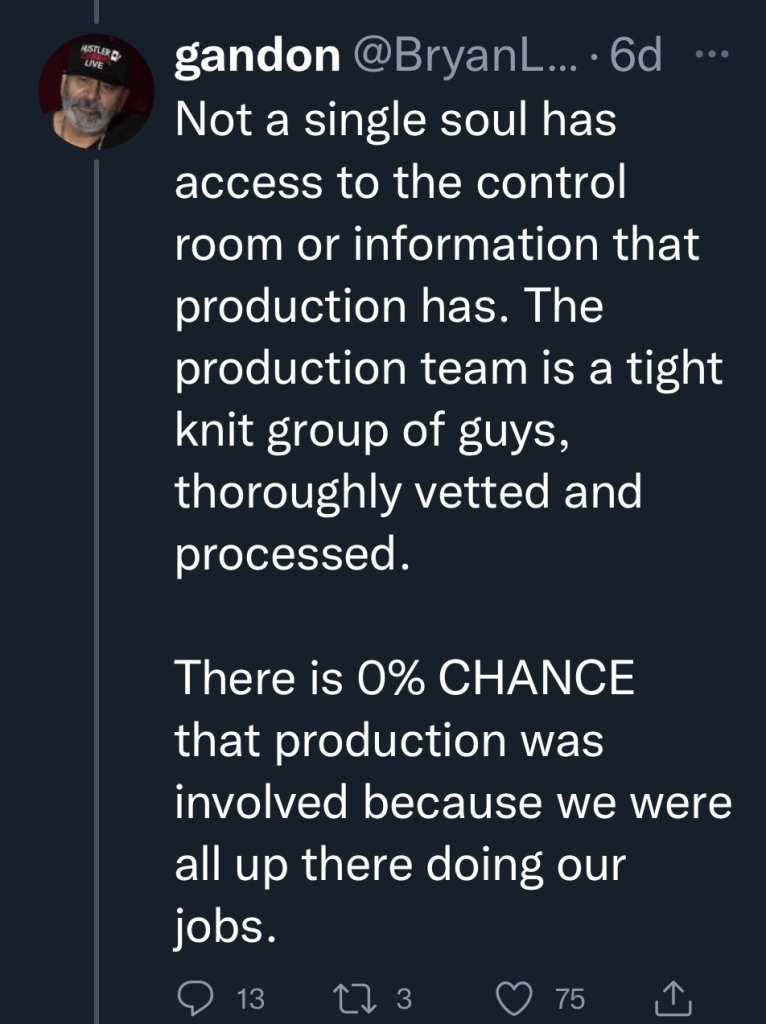This screenshot has height=1024, width=766.
Task: Click the vertical thread line below avatar
Action: pyautogui.click(x=96, y=500)
